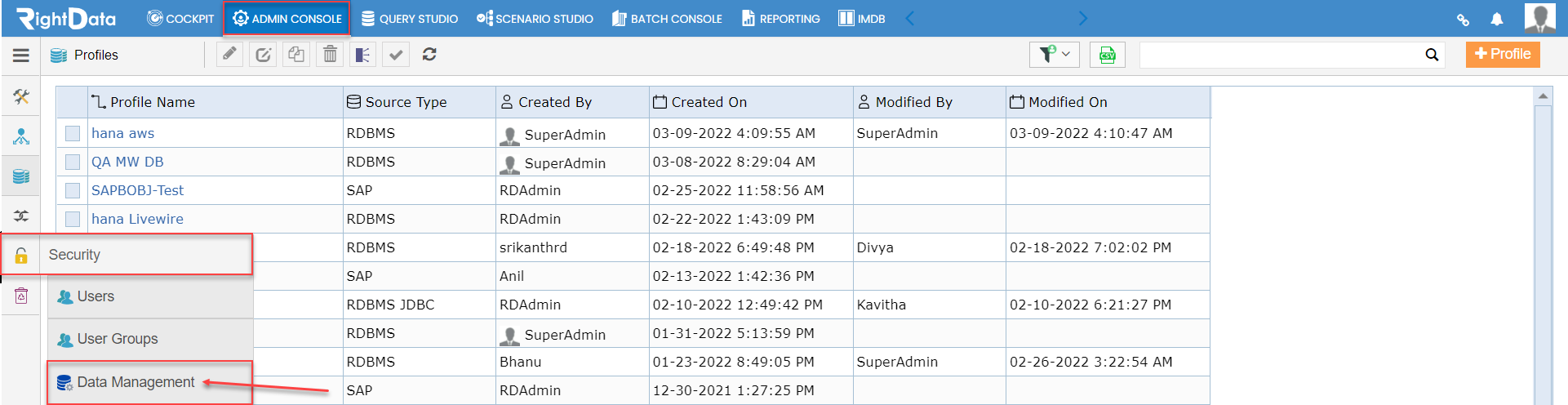Open the notifications bell icon
Screen dimensions: 1568x405
[x=1497, y=19]
